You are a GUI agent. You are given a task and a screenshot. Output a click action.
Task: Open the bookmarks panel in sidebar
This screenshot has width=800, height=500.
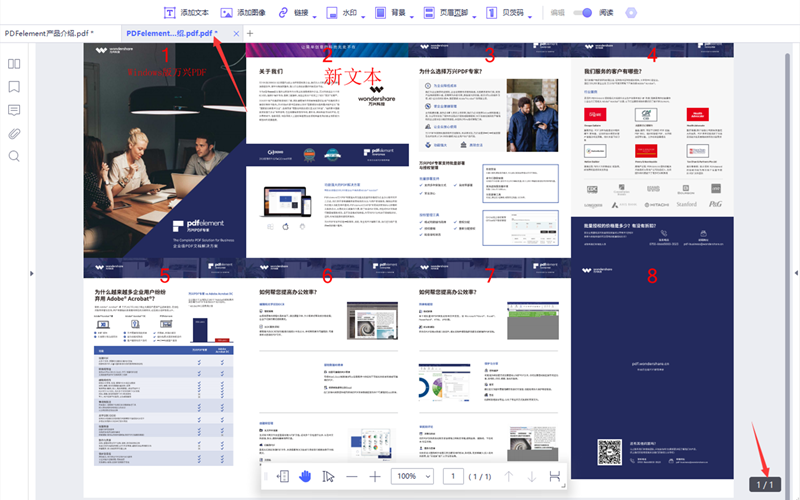pyautogui.click(x=14, y=86)
